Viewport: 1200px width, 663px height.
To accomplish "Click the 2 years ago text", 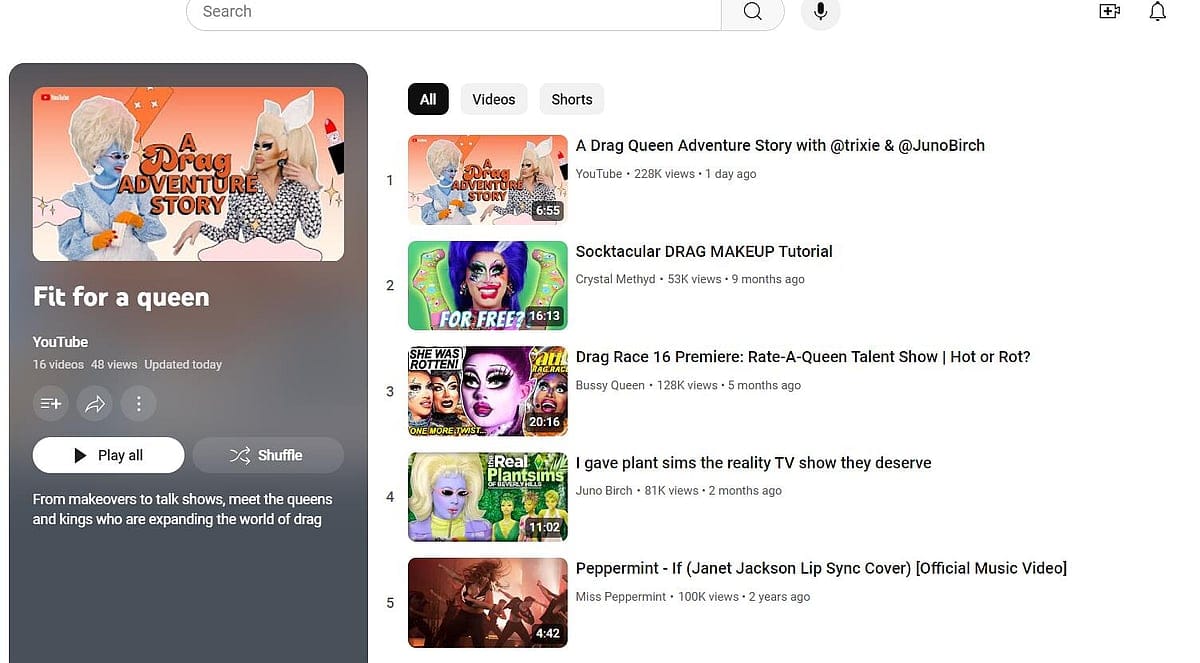I will point(780,597).
